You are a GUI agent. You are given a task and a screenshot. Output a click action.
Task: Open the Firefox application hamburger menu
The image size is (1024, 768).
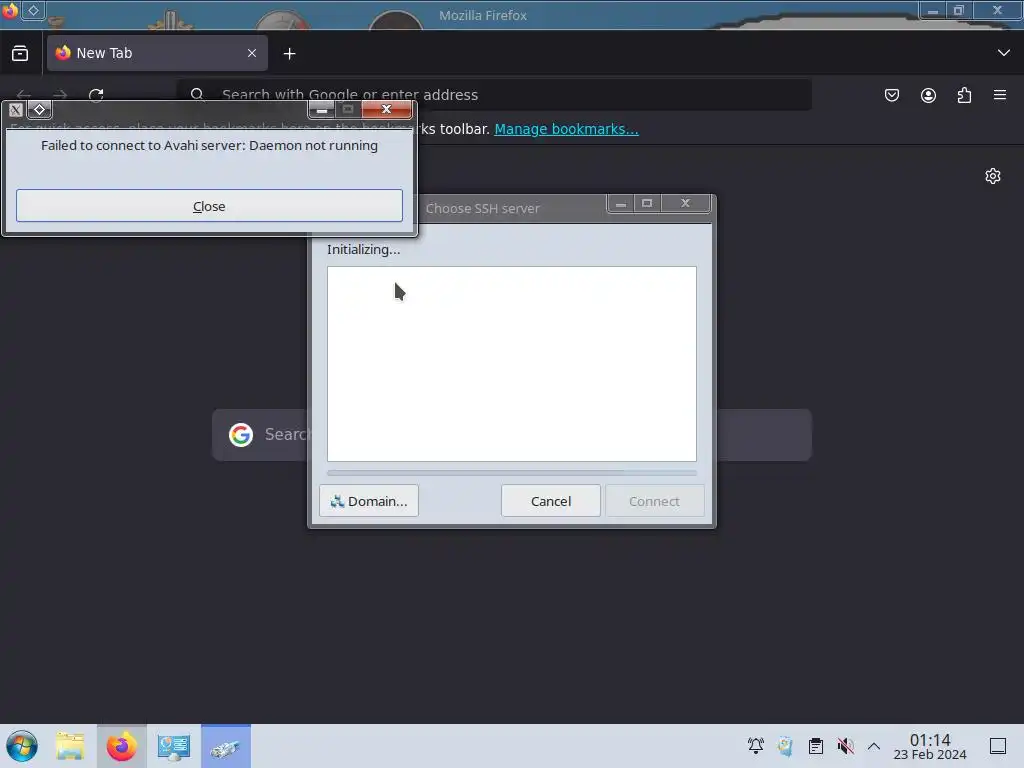tap(1000, 95)
